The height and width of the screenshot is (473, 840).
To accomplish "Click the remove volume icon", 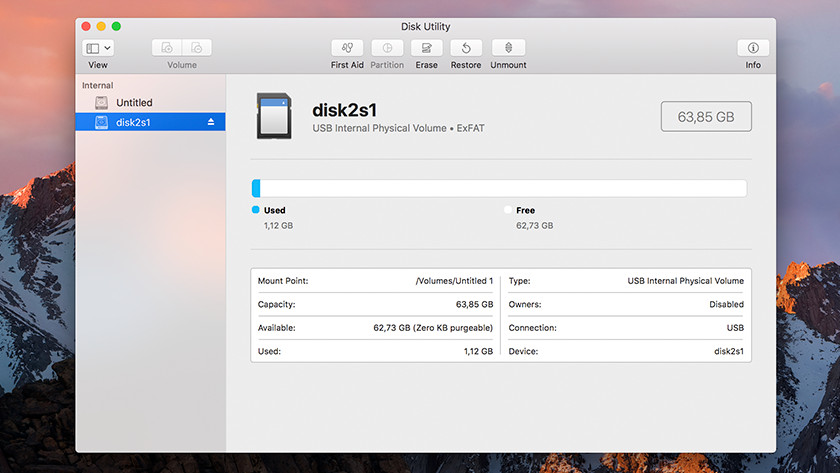I will (197, 48).
